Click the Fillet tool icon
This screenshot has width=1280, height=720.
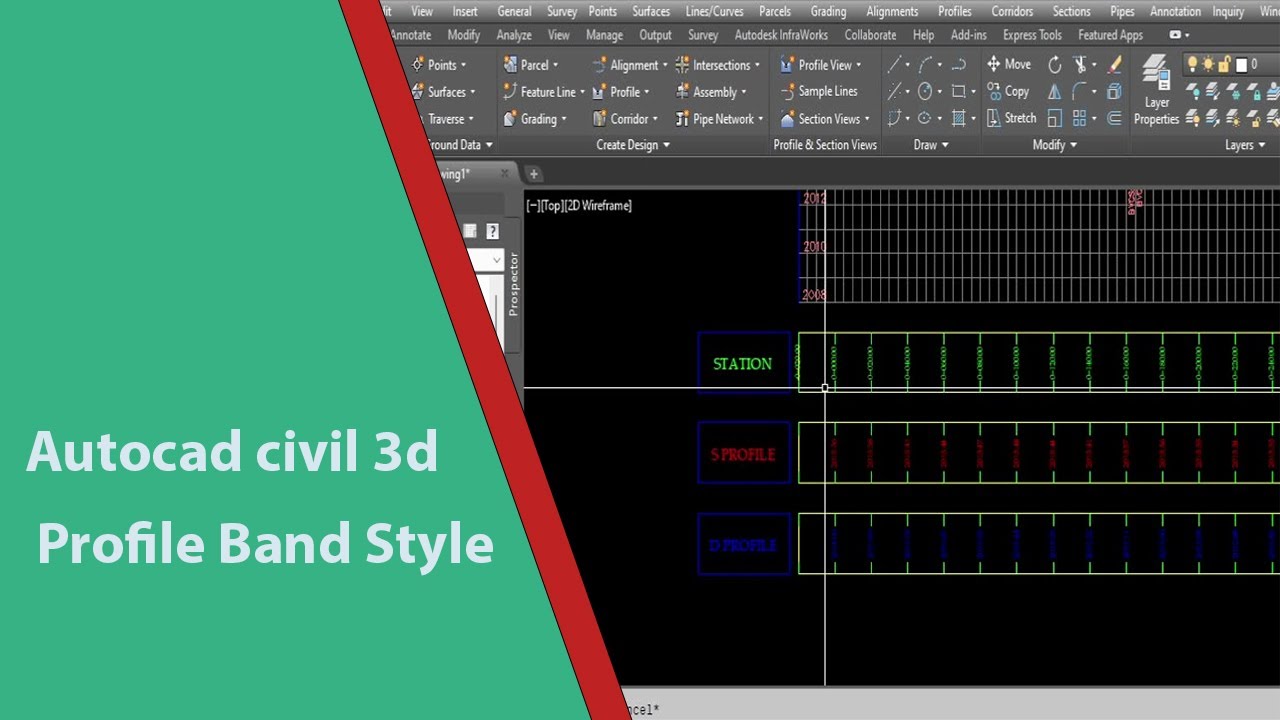tap(1080, 92)
